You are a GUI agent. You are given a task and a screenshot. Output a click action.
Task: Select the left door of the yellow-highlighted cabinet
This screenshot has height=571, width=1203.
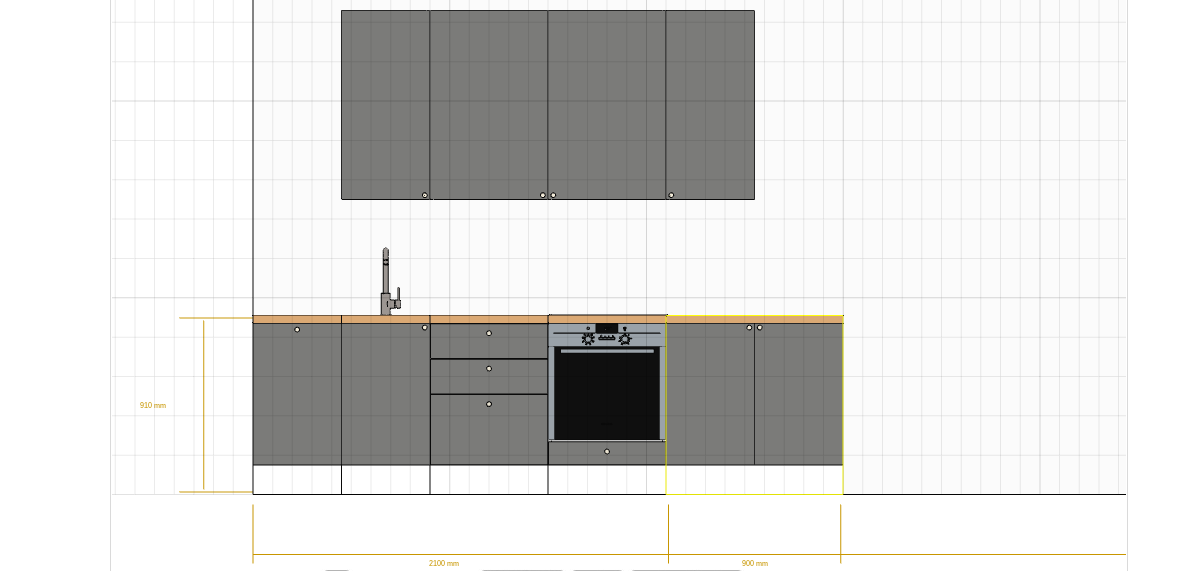(x=711, y=394)
